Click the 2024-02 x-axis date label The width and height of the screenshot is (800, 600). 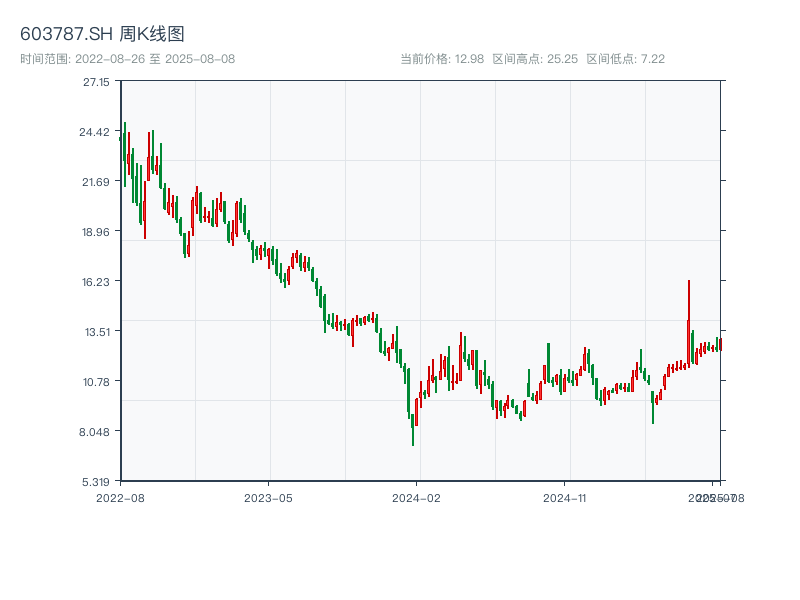pyautogui.click(x=417, y=497)
